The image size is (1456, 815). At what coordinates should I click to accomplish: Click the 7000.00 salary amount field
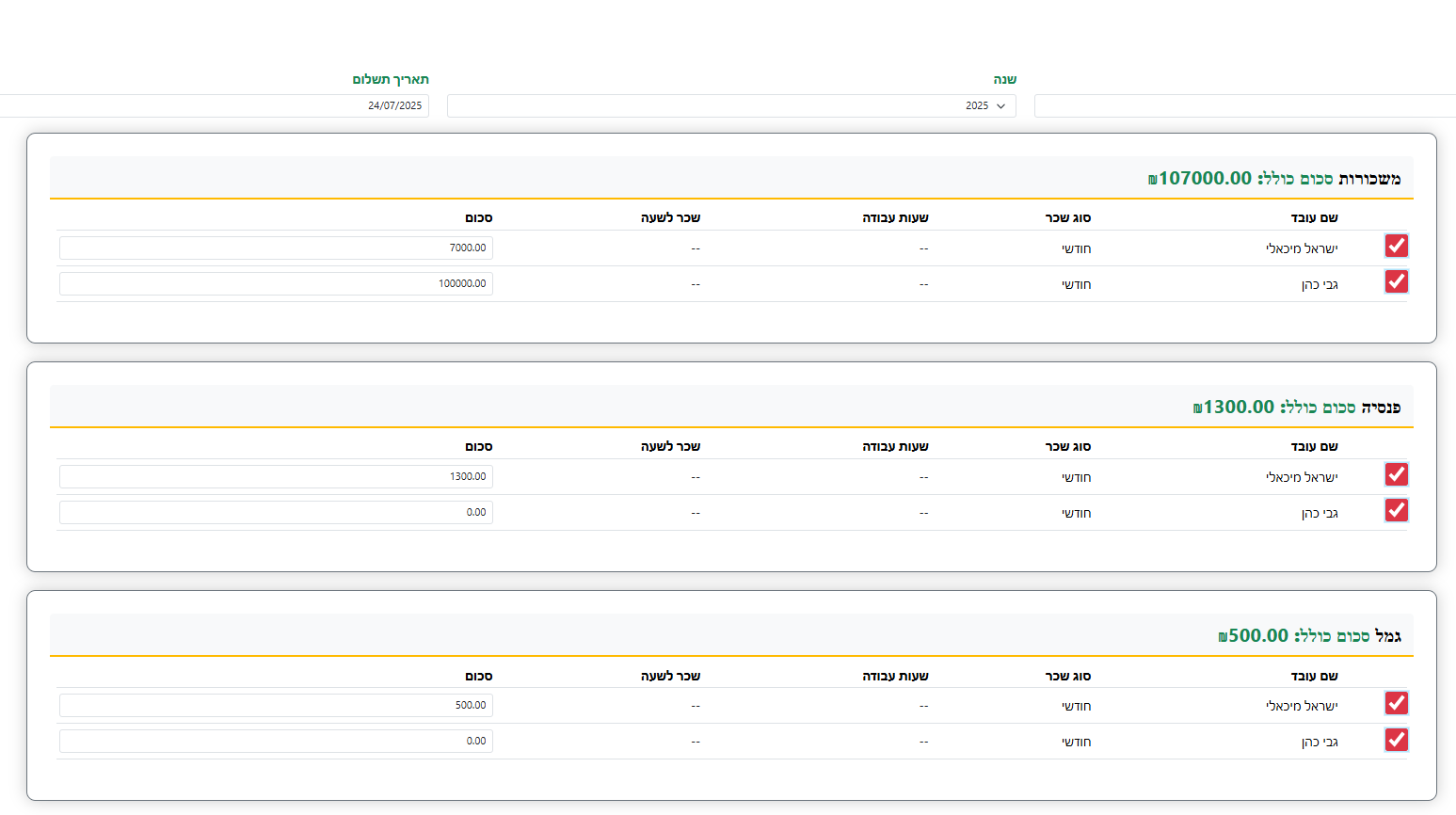click(x=276, y=248)
